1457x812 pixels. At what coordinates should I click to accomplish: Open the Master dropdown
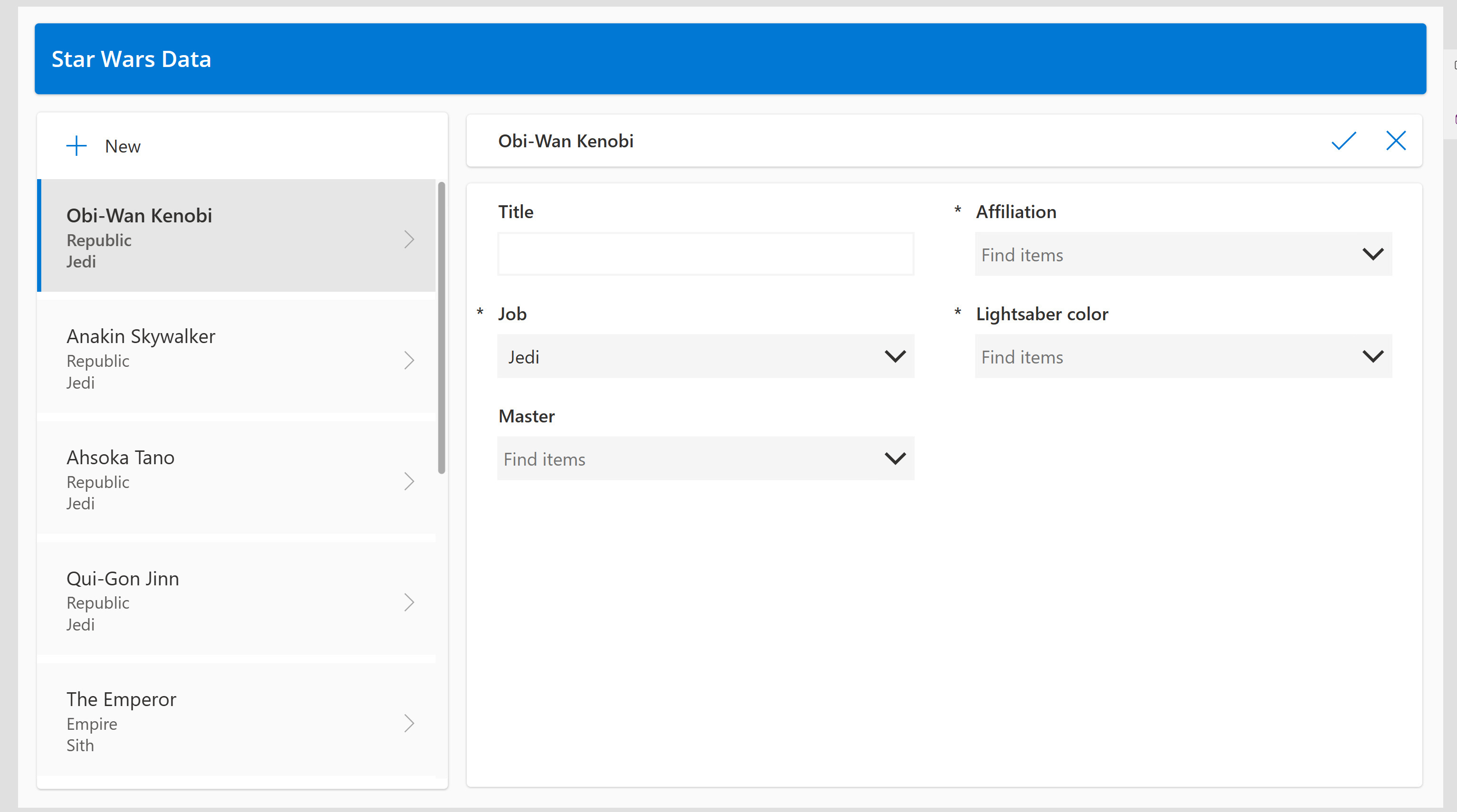click(x=895, y=459)
